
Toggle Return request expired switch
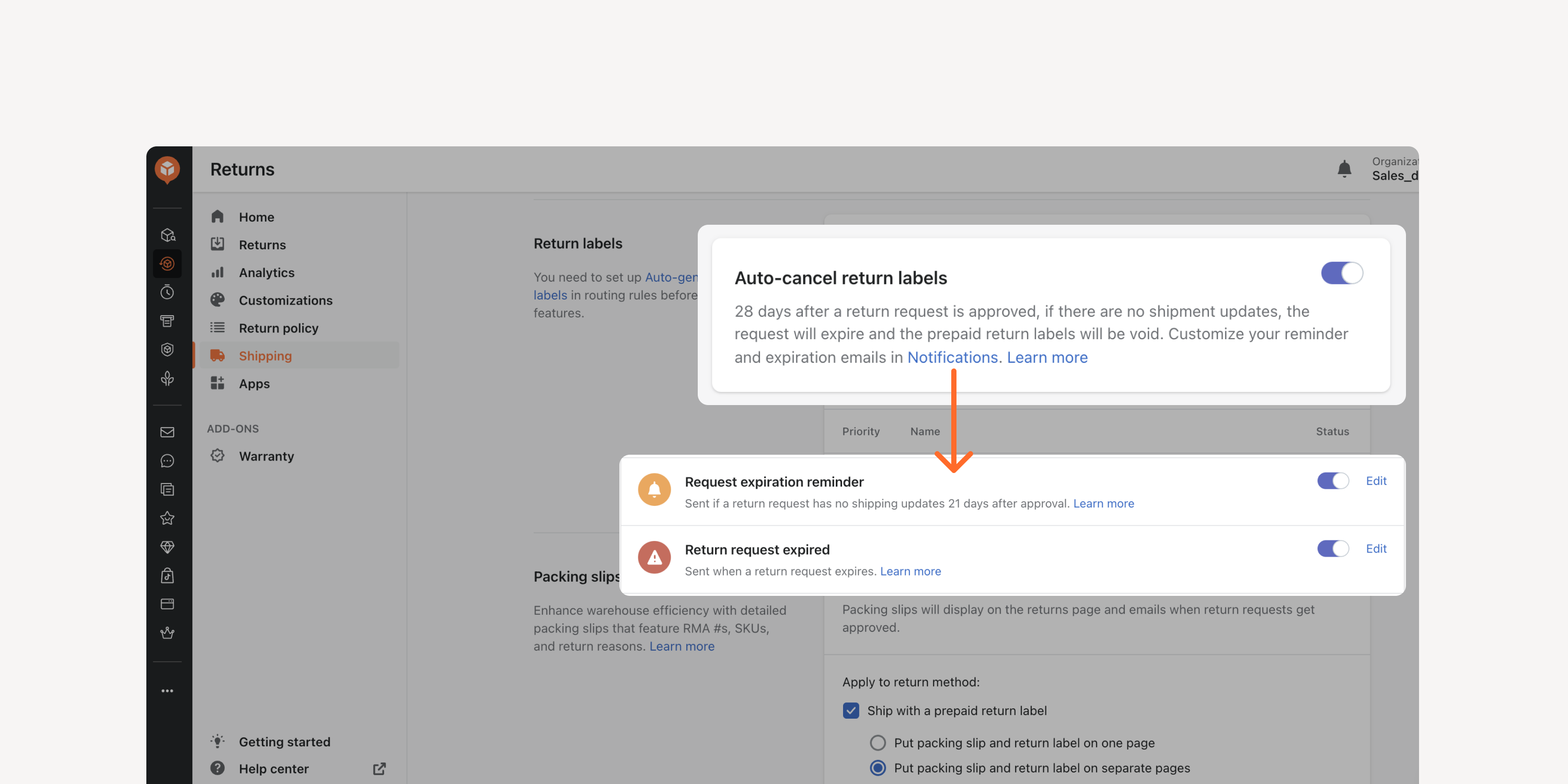click(1333, 548)
